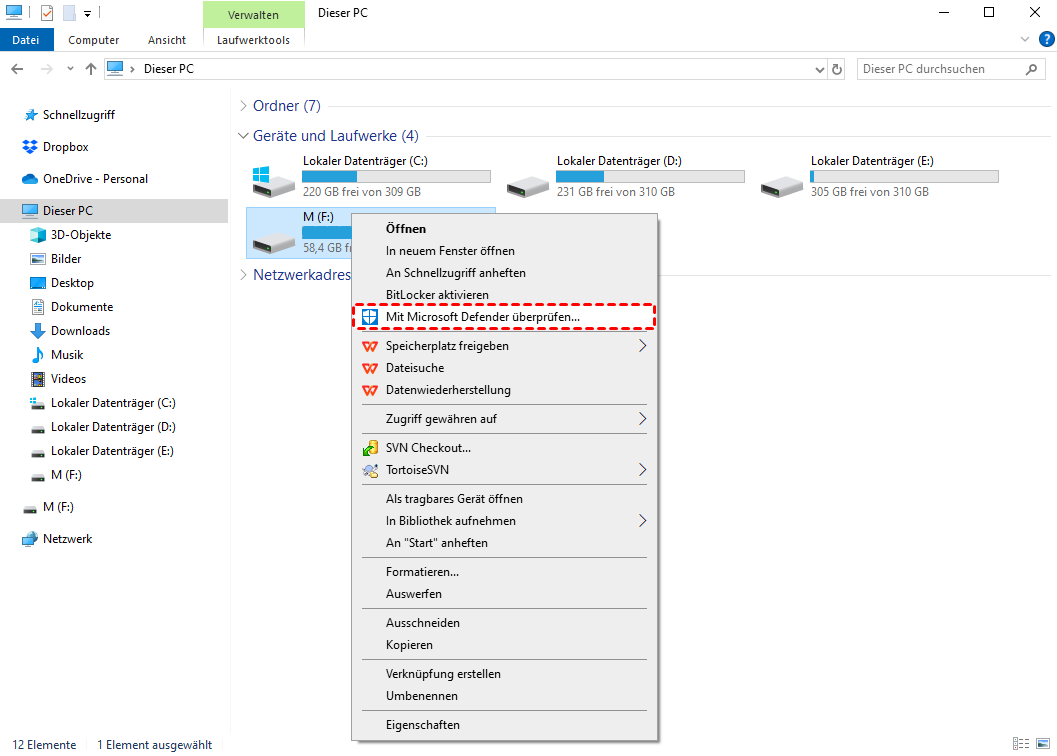The height and width of the screenshot is (756, 1057).
Task: Expand the Netzwerkadressen section chevron
Action: [x=243, y=275]
